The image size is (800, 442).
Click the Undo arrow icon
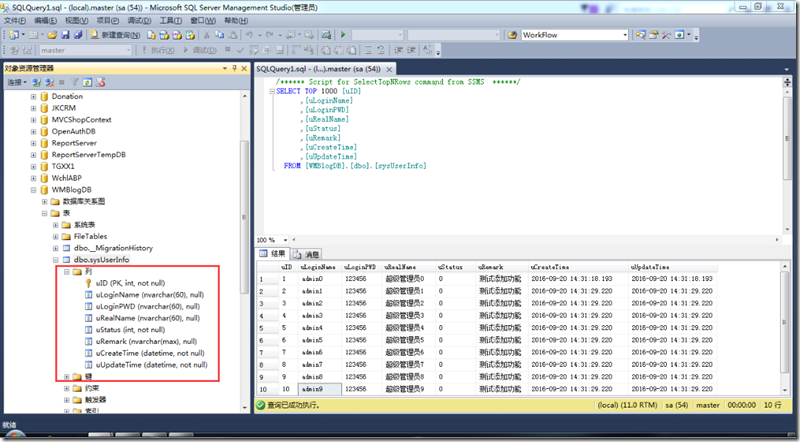tap(249, 35)
